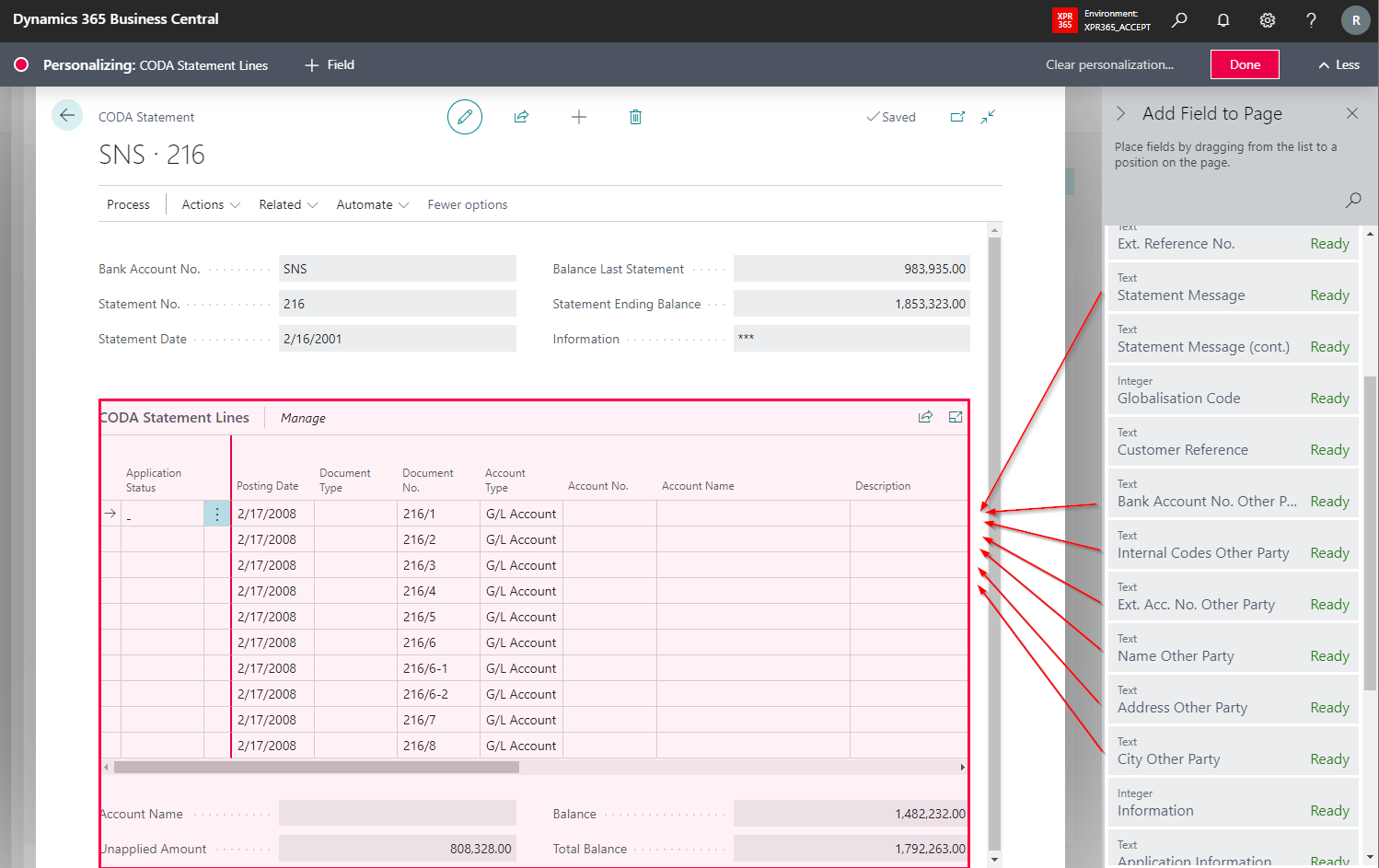Viewport: 1379px width, 868px height.
Task: Click the collapse page arrows icon
Action: click(x=988, y=117)
